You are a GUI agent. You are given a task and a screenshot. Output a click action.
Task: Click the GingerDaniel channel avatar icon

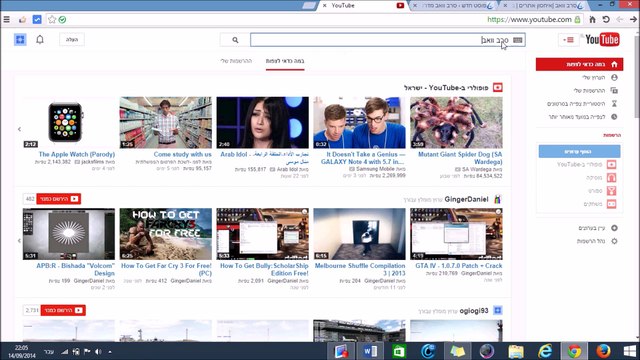(x=498, y=199)
